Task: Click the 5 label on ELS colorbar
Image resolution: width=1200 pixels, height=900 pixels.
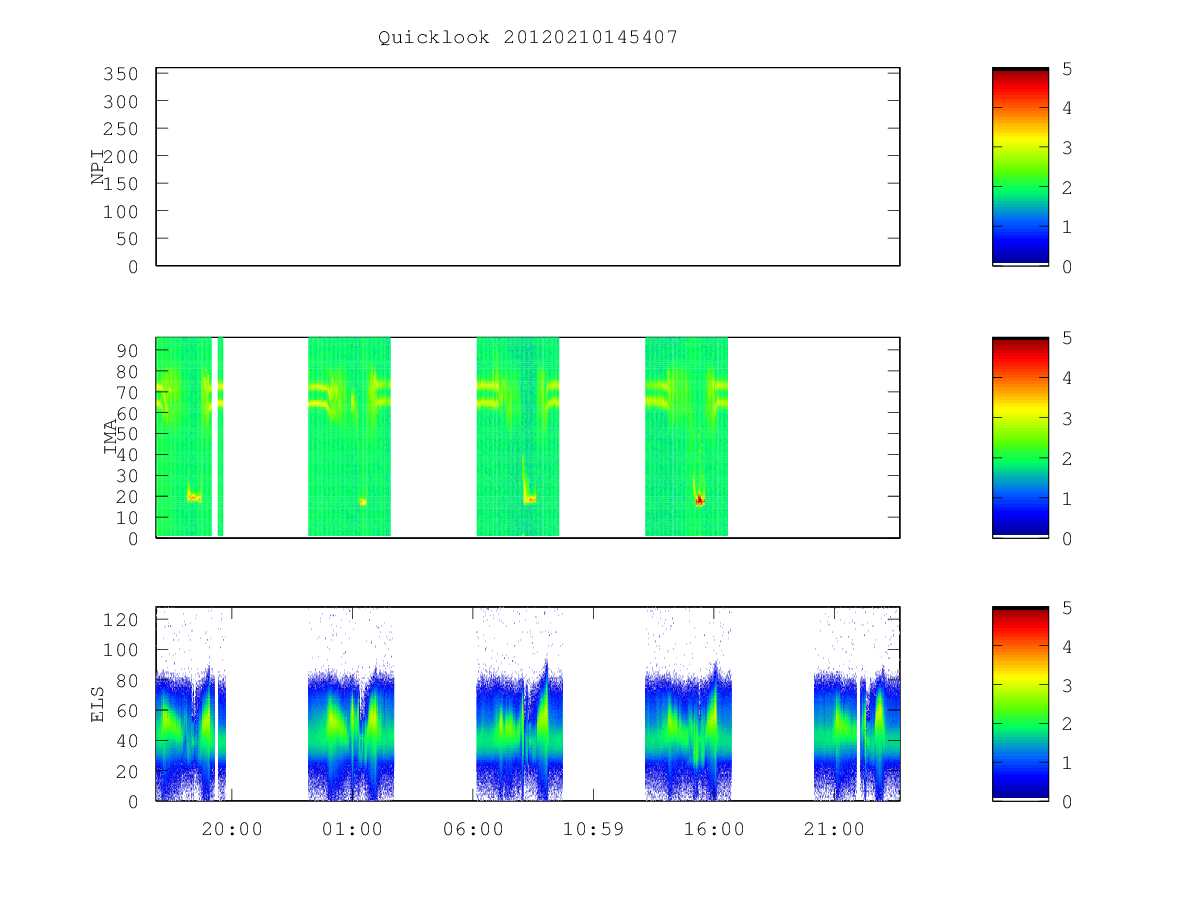Action: click(x=1067, y=608)
